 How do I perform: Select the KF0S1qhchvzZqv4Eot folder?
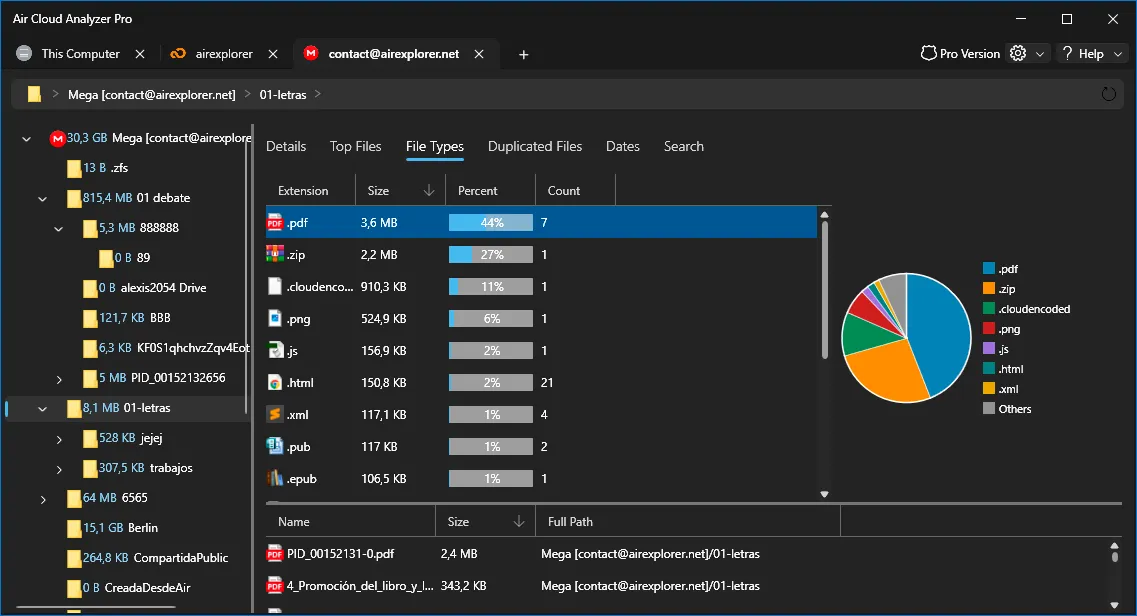165,348
